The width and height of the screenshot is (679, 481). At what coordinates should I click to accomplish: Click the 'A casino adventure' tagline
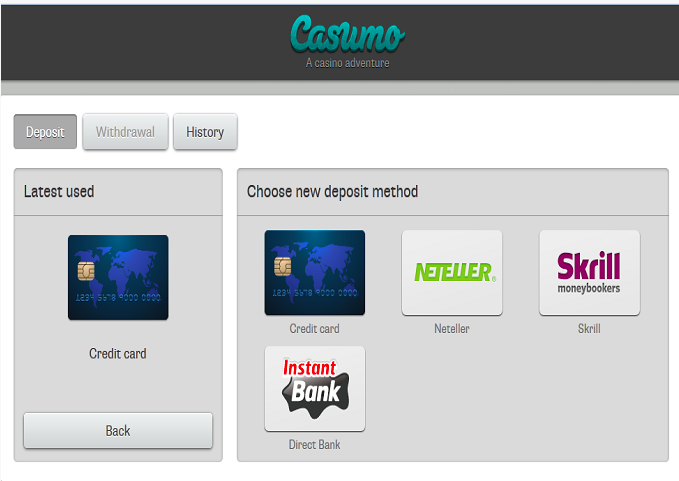(347, 63)
